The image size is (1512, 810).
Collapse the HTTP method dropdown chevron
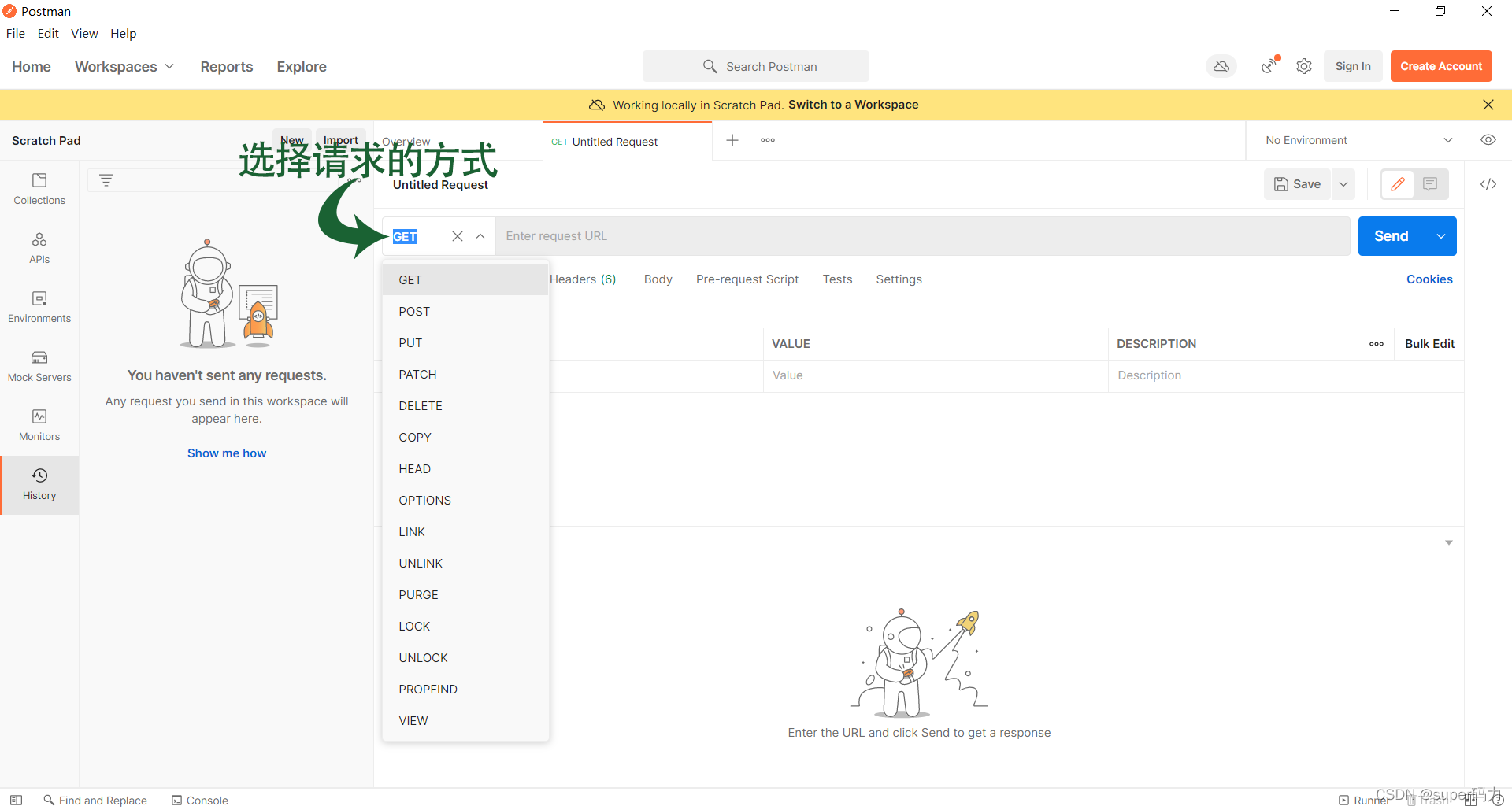point(480,236)
